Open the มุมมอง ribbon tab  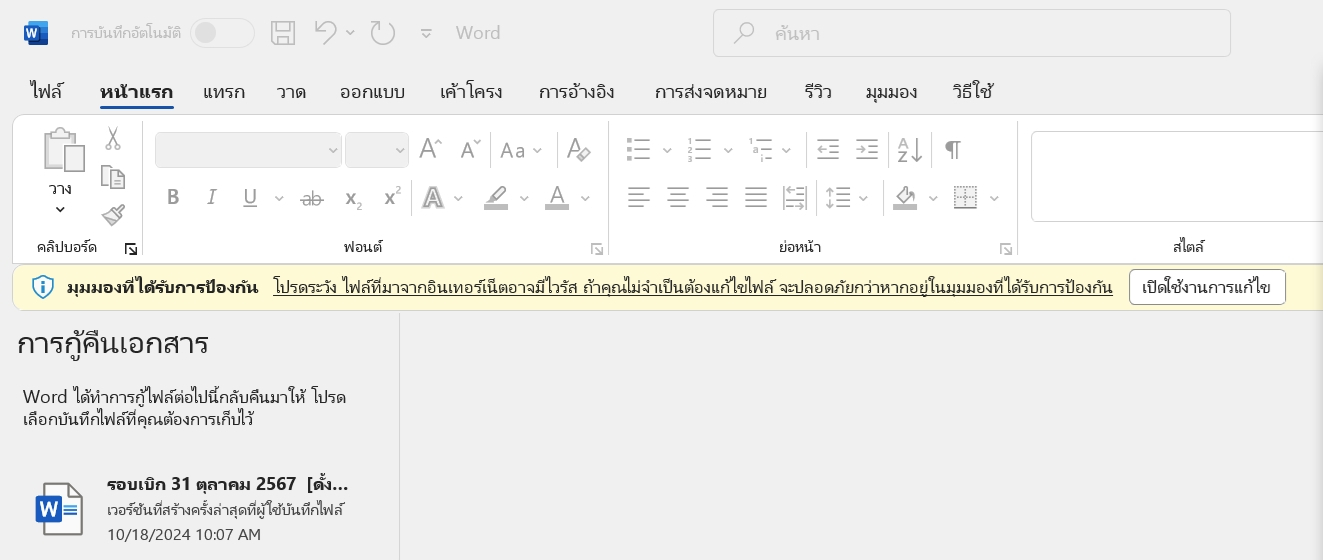pyautogui.click(x=892, y=92)
